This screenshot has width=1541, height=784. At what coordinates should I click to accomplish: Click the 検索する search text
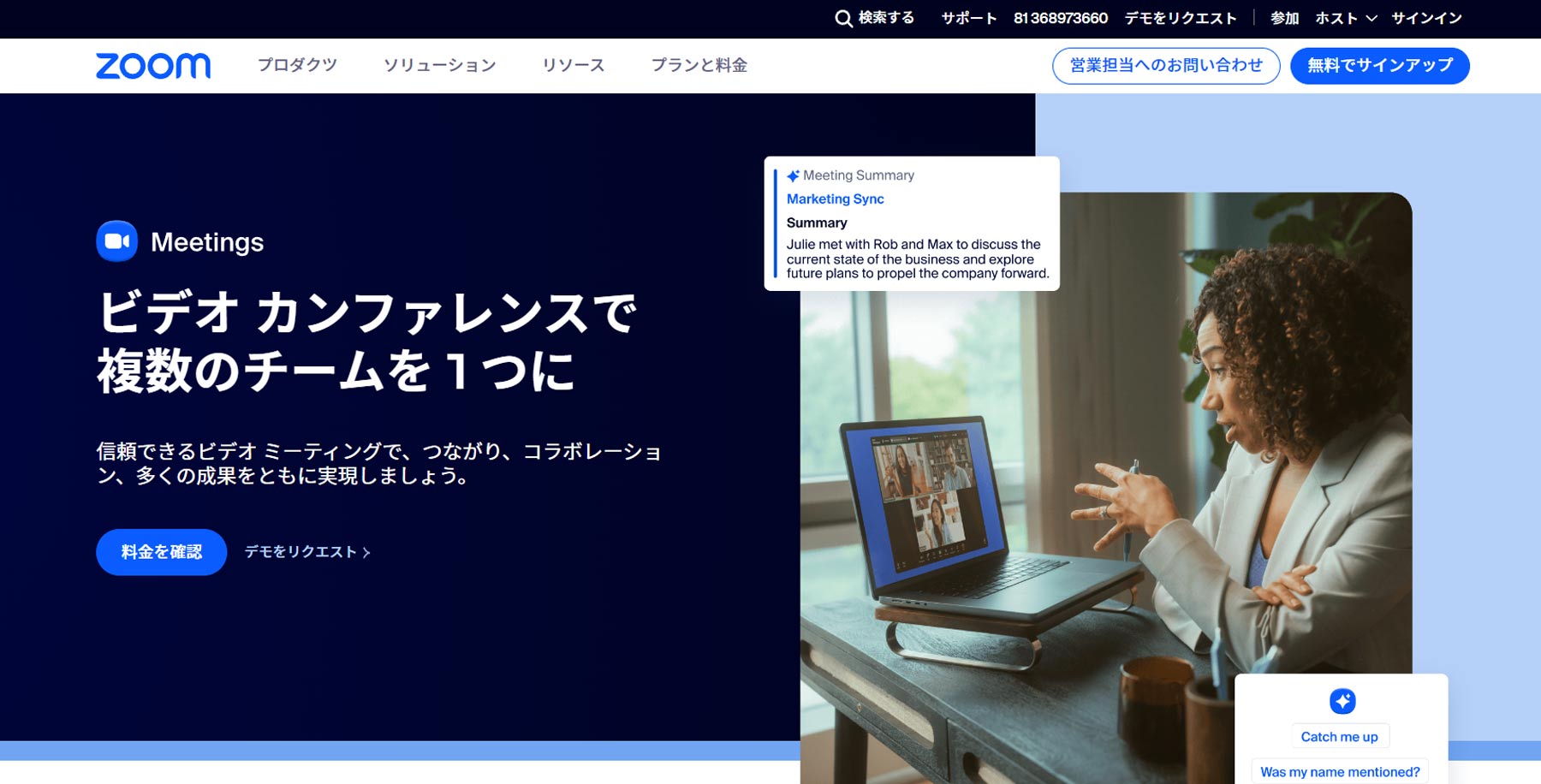(x=887, y=18)
